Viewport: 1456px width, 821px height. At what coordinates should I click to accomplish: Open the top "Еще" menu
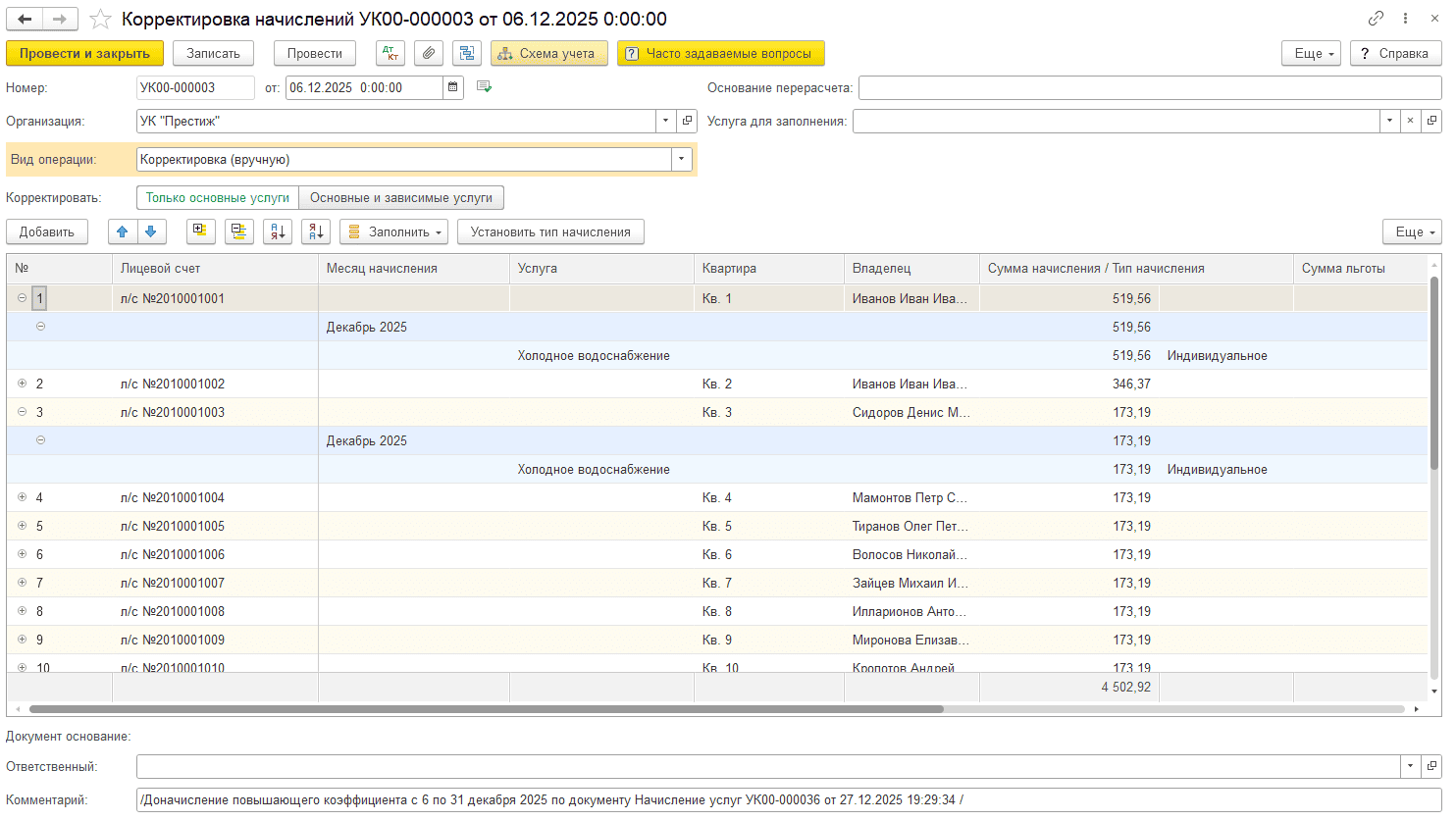tap(1311, 54)
